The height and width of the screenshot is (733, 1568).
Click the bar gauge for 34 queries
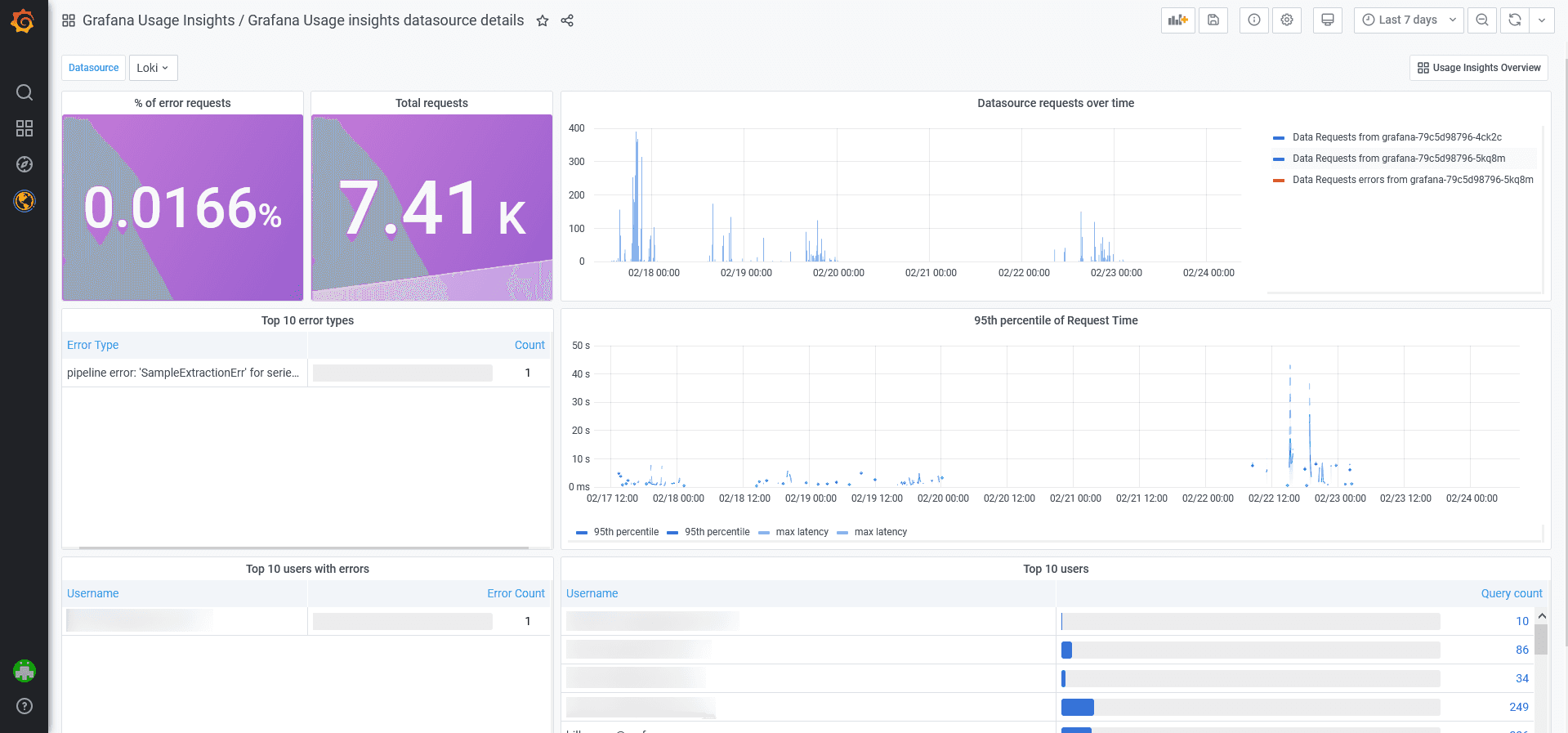point(1250,678)
